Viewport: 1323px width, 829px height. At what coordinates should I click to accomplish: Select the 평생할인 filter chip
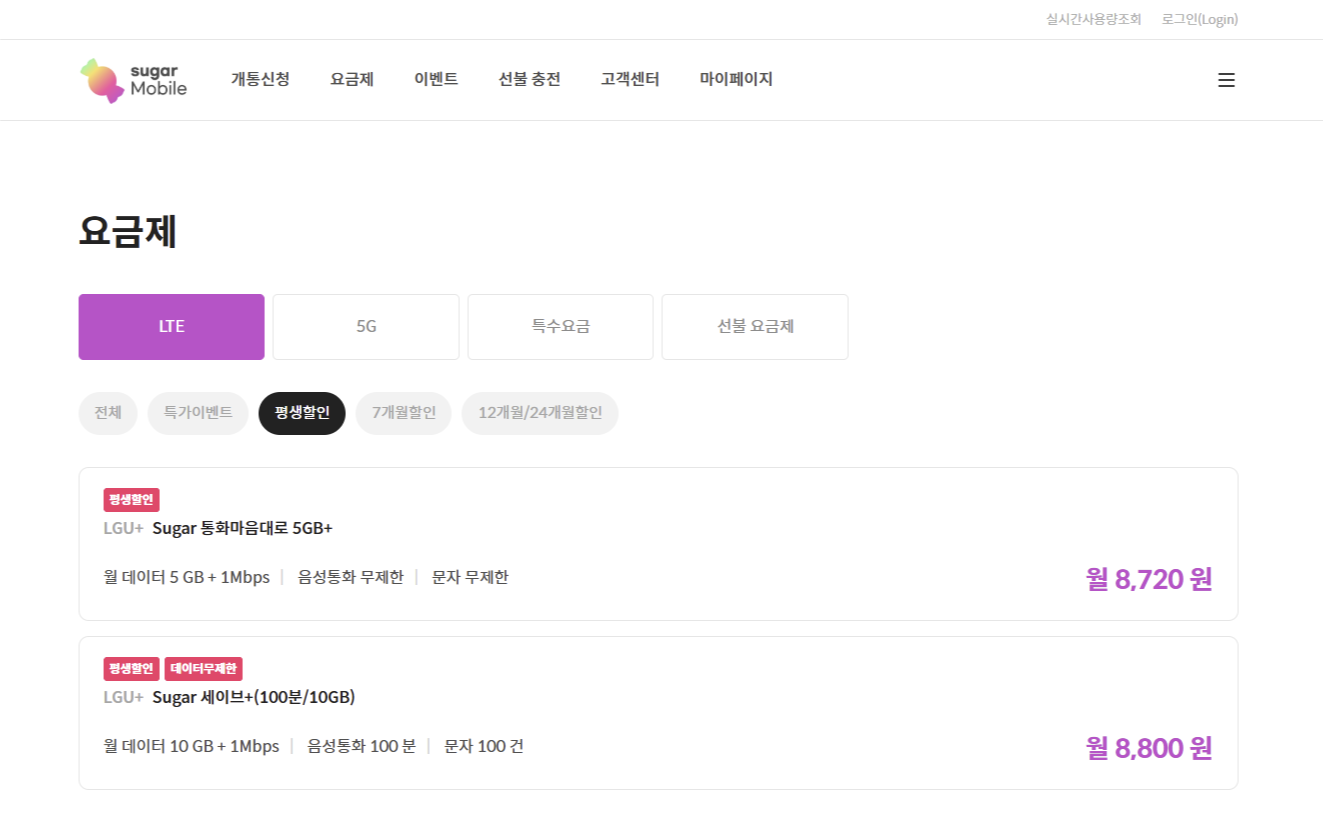pyautogui.click(x=302, y=413)
